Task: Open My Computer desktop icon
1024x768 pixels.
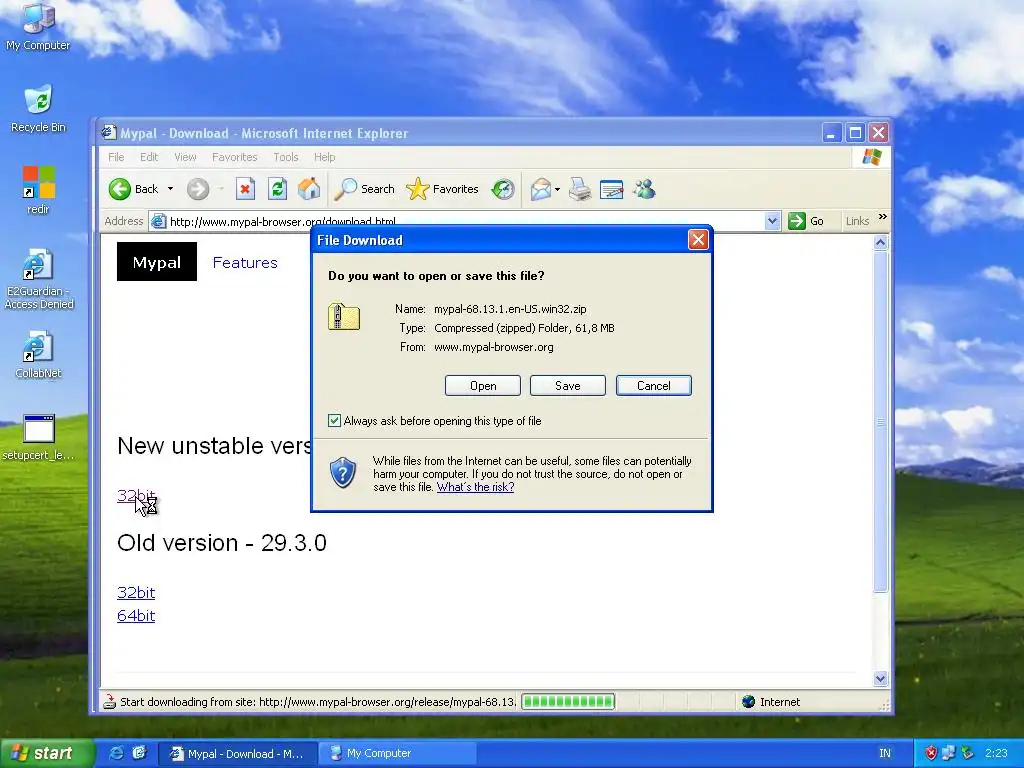Action: tap(38, 26)
